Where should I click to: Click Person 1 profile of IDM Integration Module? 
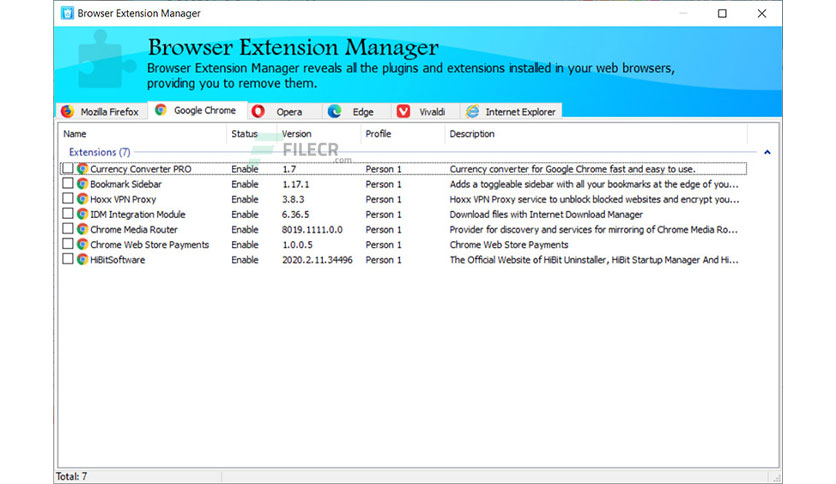point(383,214)
